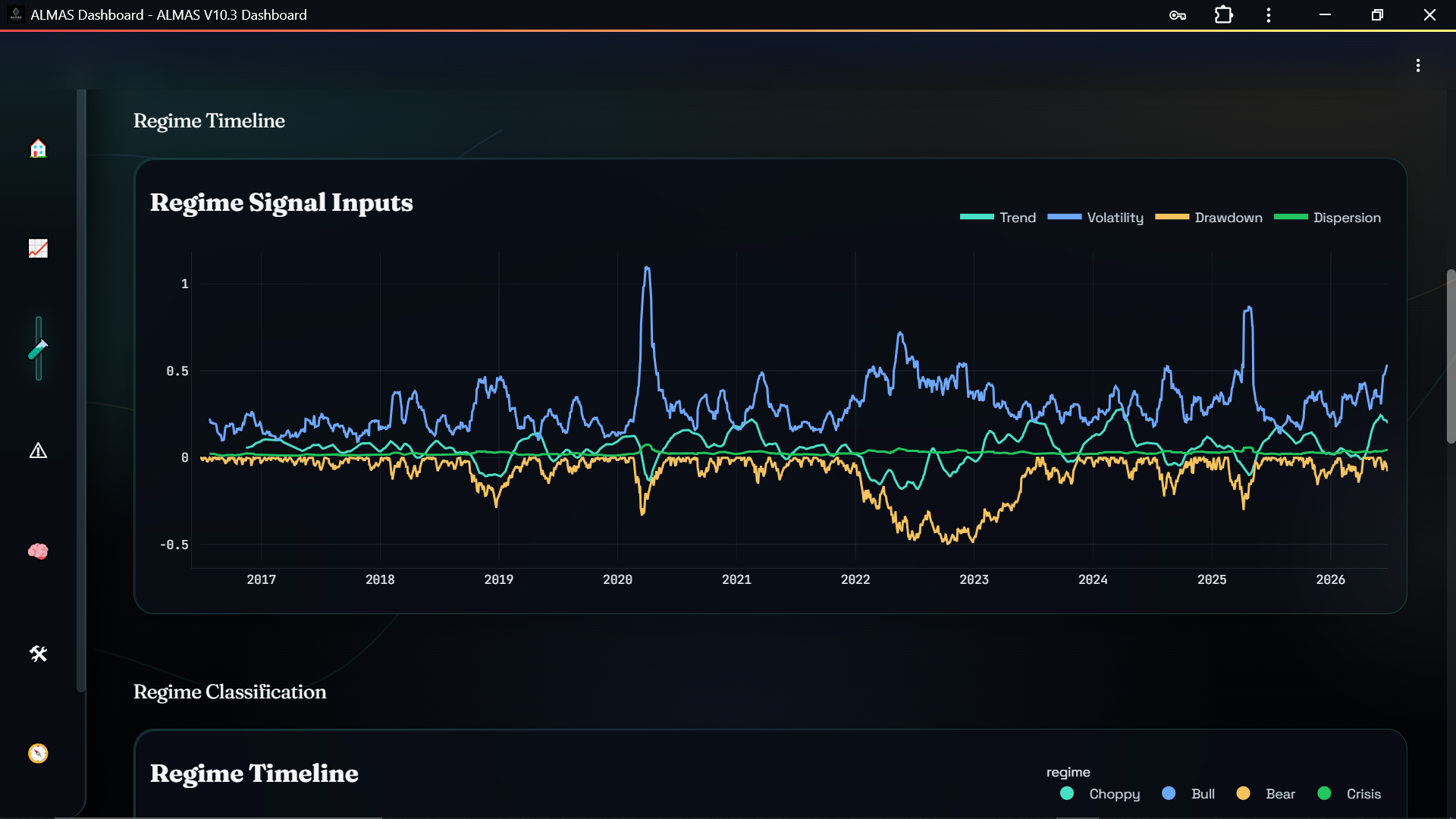Click the 2020 volatility spike peak
Screen dimensions: 1456x819
click(x=647, y=268)
